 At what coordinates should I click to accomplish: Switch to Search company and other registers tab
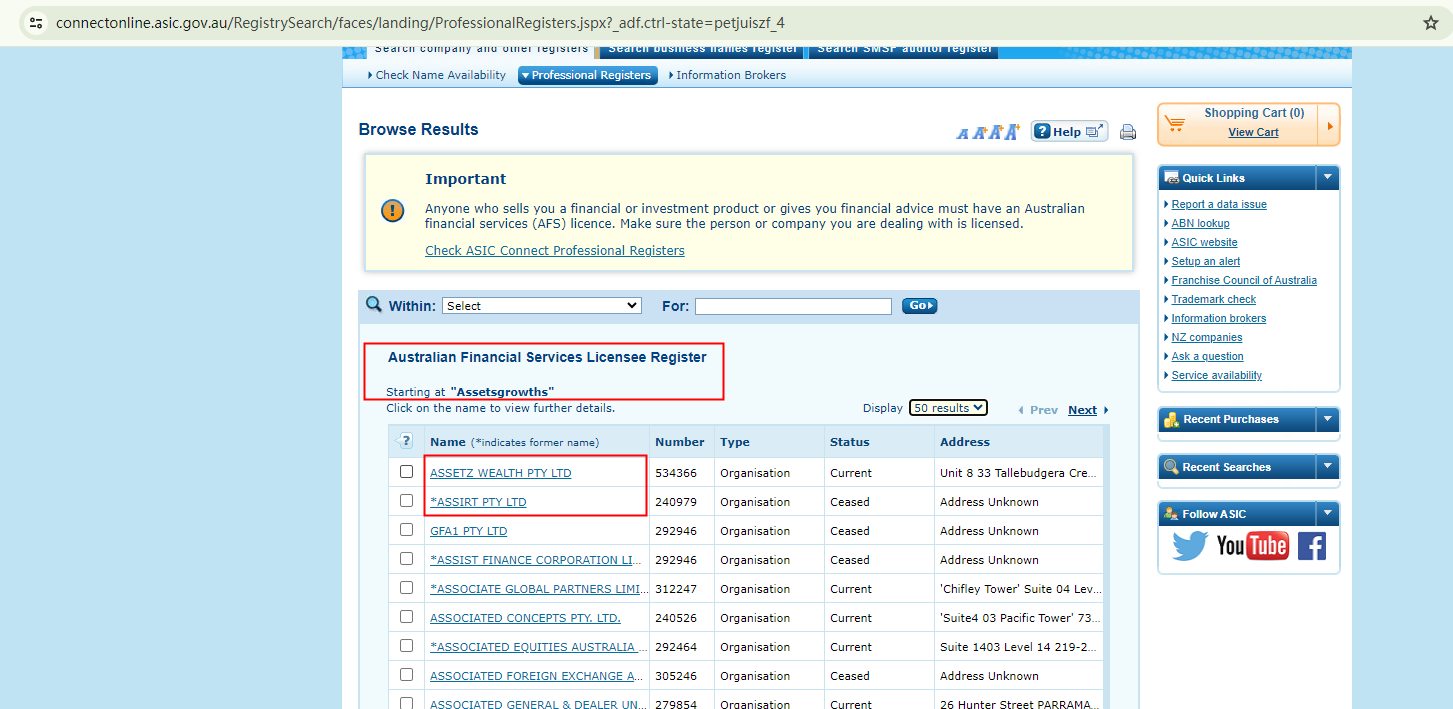[x=481, y=50]
